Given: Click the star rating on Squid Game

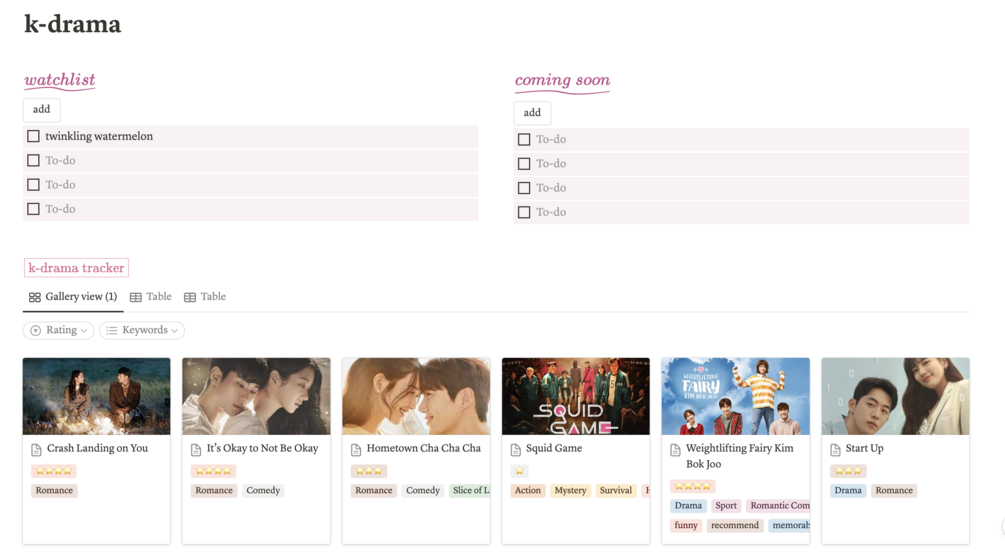Looking at the screenshot, I should [x=519, y=471].
